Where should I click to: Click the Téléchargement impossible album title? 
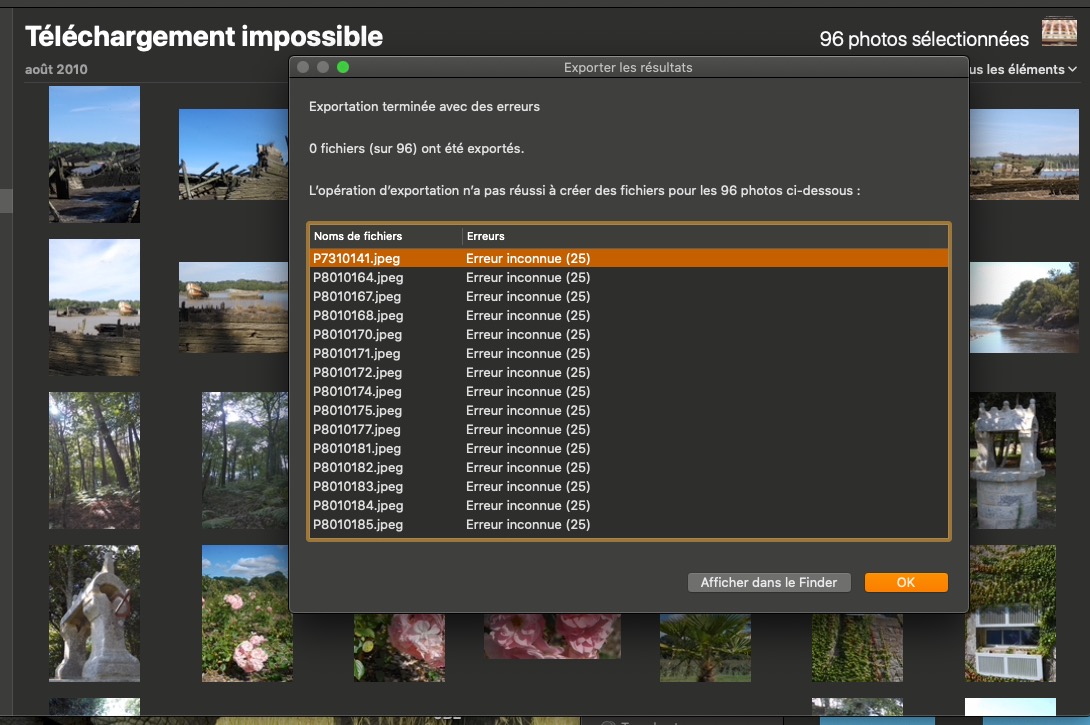tap(204, 37)
